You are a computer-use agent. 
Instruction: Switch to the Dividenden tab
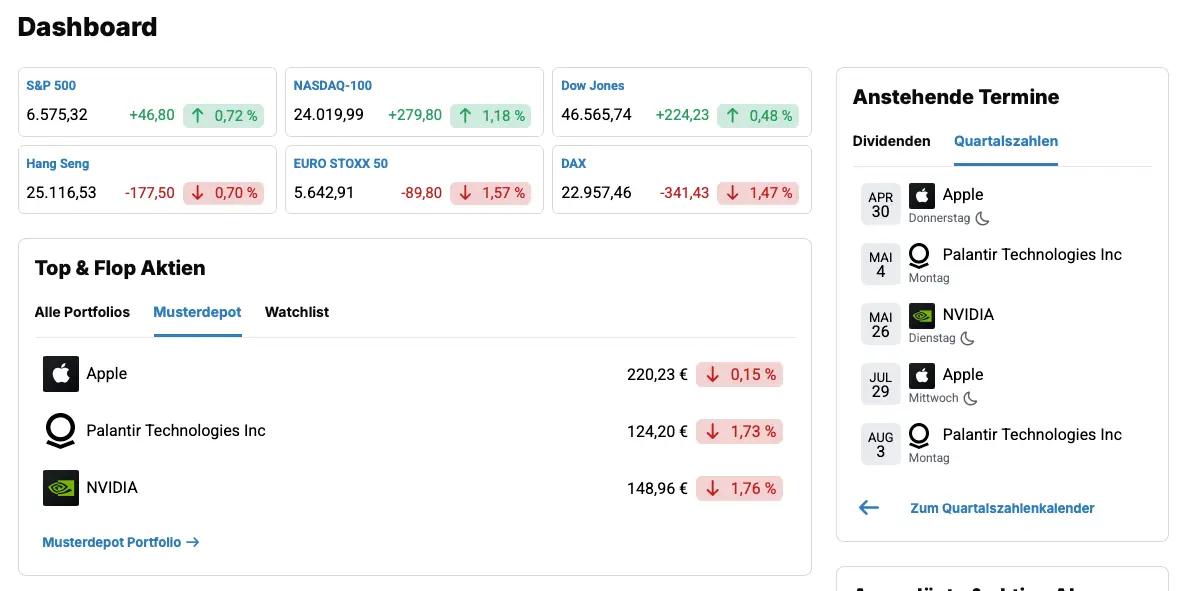(891, 141)
